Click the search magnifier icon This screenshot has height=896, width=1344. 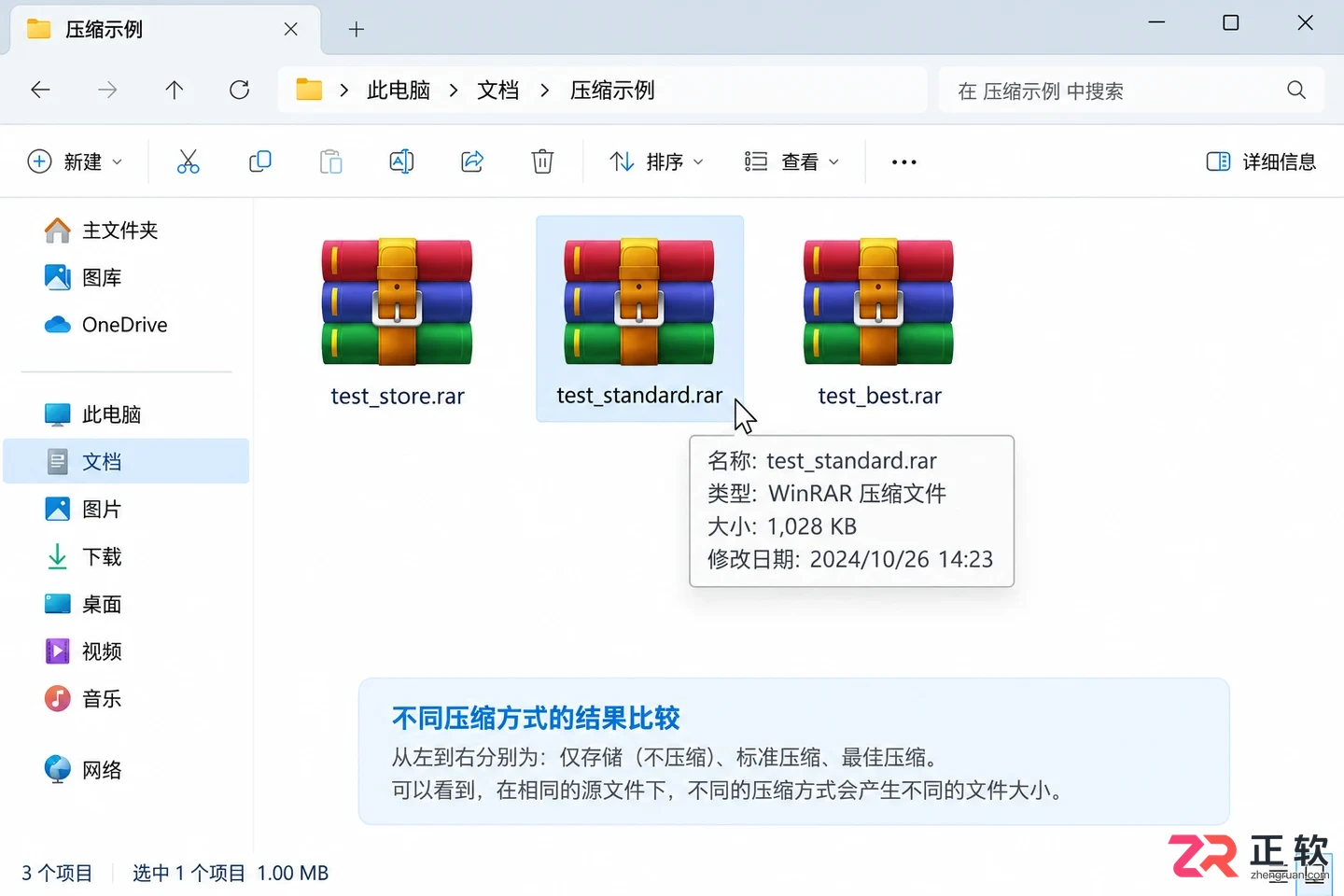tap(1296, 90)
